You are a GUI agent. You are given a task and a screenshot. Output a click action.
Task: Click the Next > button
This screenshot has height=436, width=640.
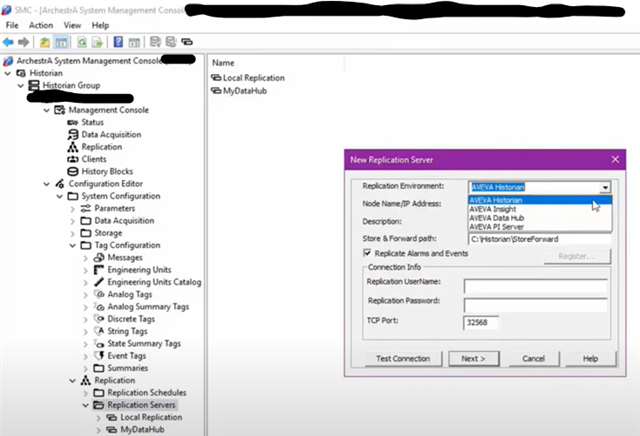(x=473, y=358)
